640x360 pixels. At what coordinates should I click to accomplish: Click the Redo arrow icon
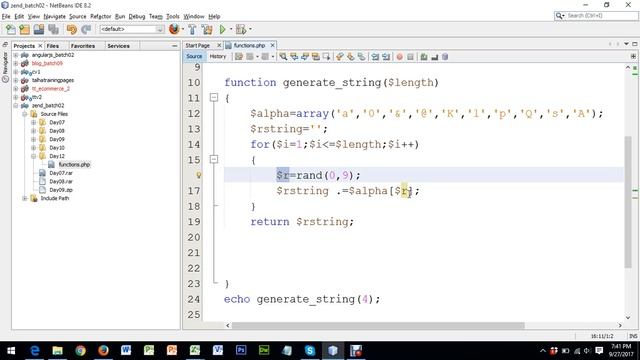point(86,29)
